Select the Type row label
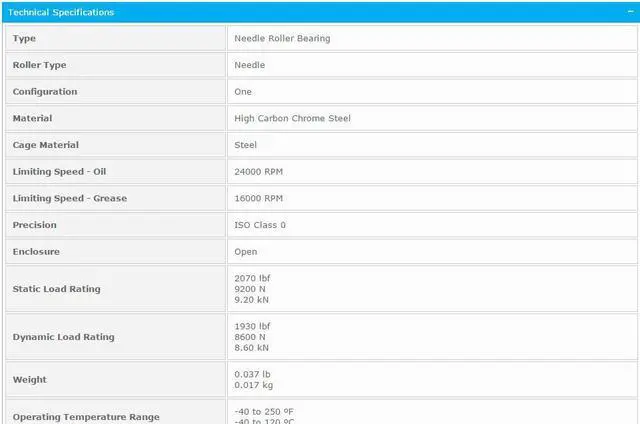The height and width of the screenshot is (424, 640). 24,38
